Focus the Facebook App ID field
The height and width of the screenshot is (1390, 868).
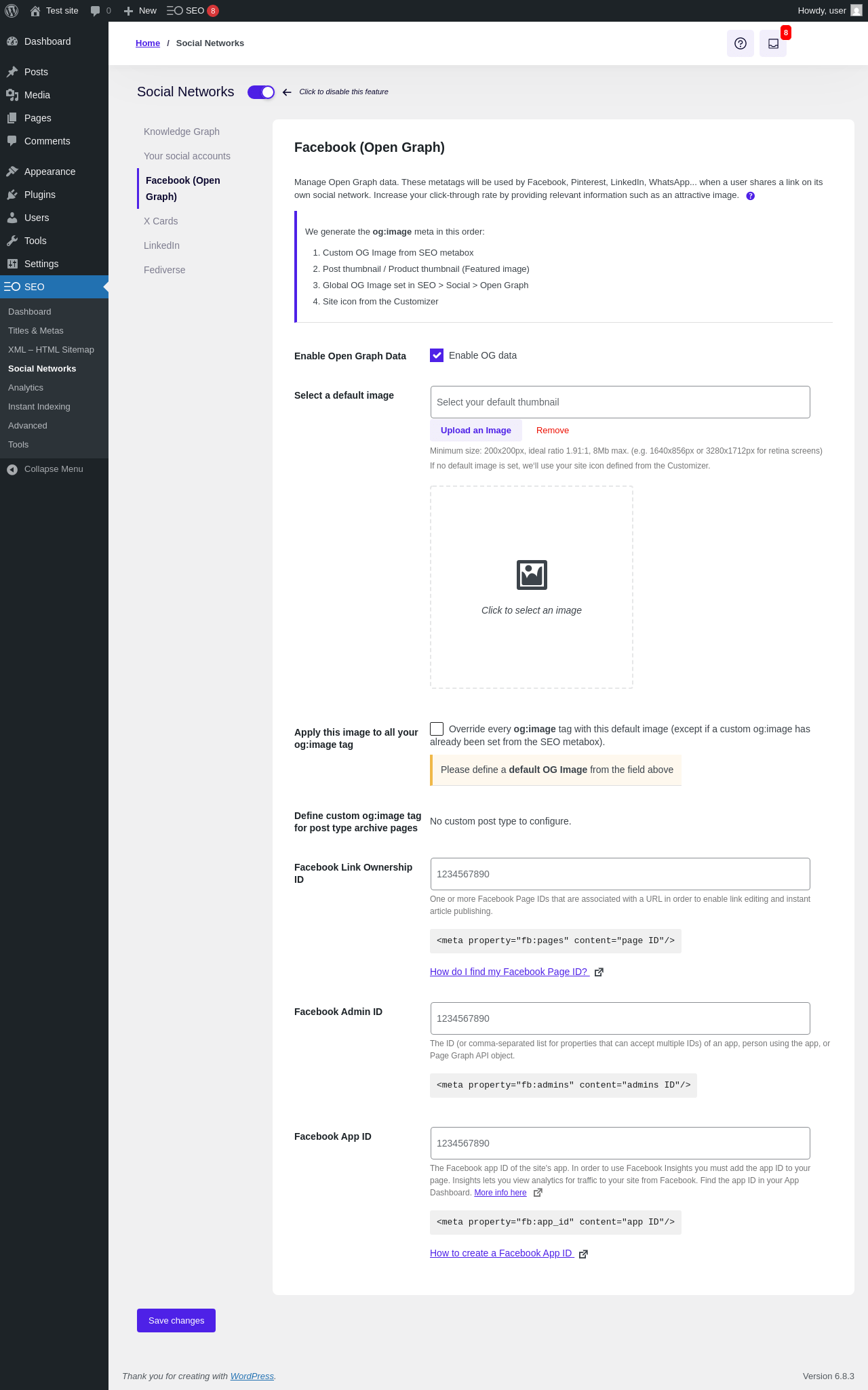coord(620,1143)
